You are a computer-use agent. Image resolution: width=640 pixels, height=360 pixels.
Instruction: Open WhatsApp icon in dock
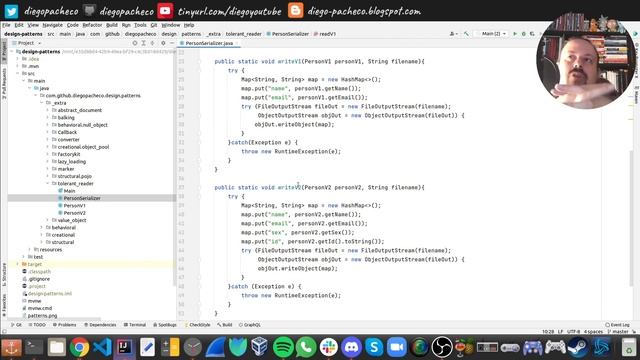[306, 347]
